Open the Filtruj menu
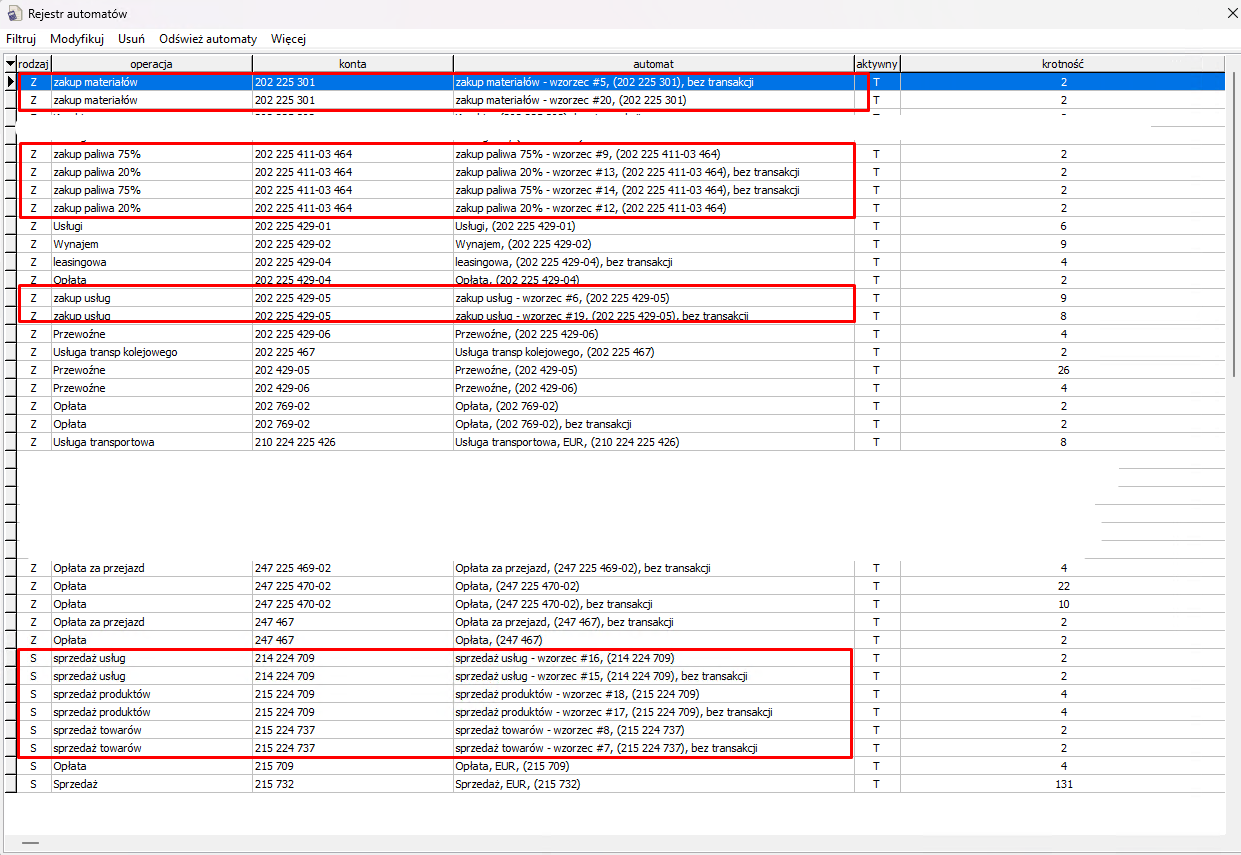This screenshot has height=855, width=1241. pyautogui.click(x=21, y=39)
